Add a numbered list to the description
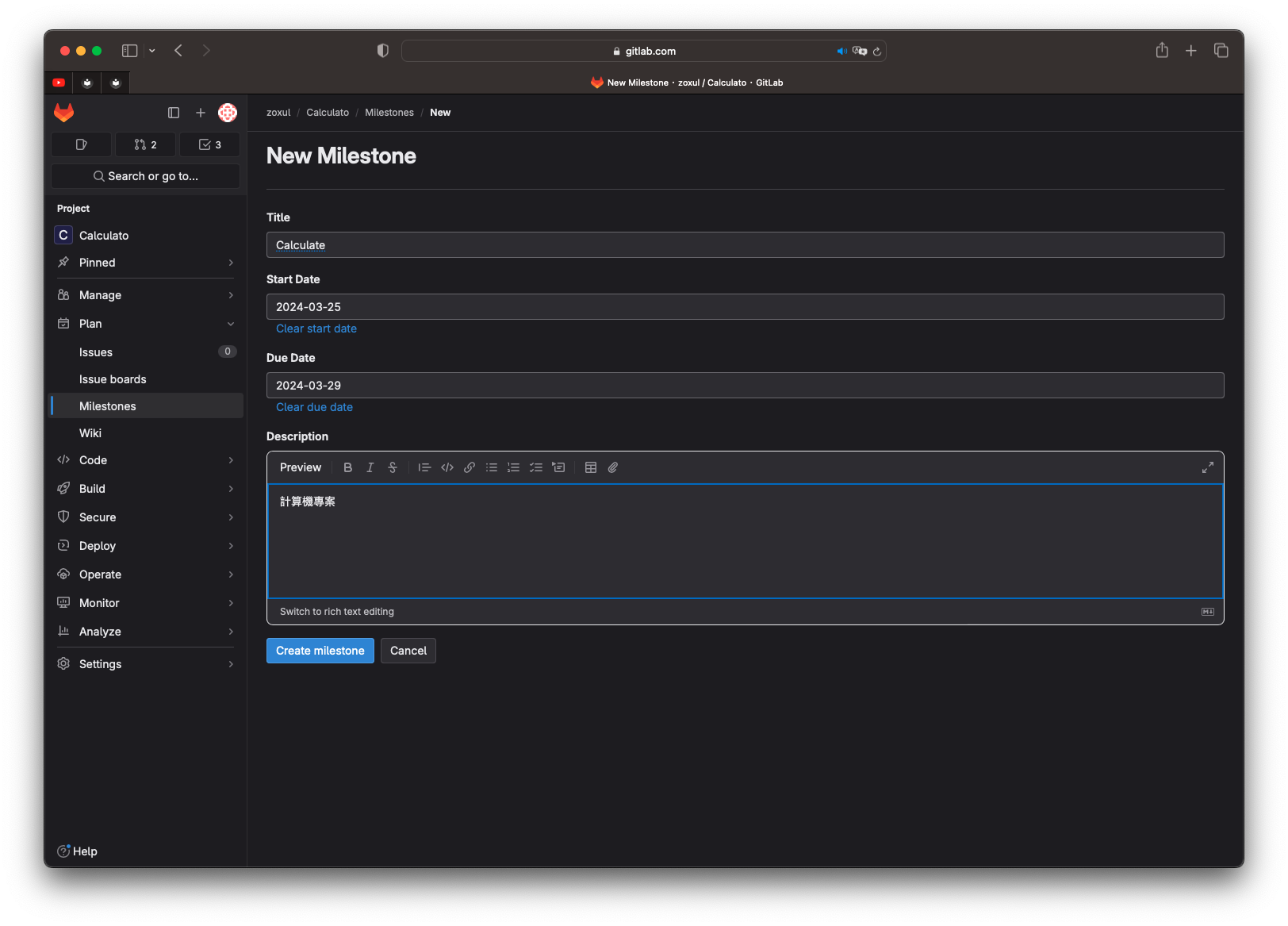 [x=514, y=467]
